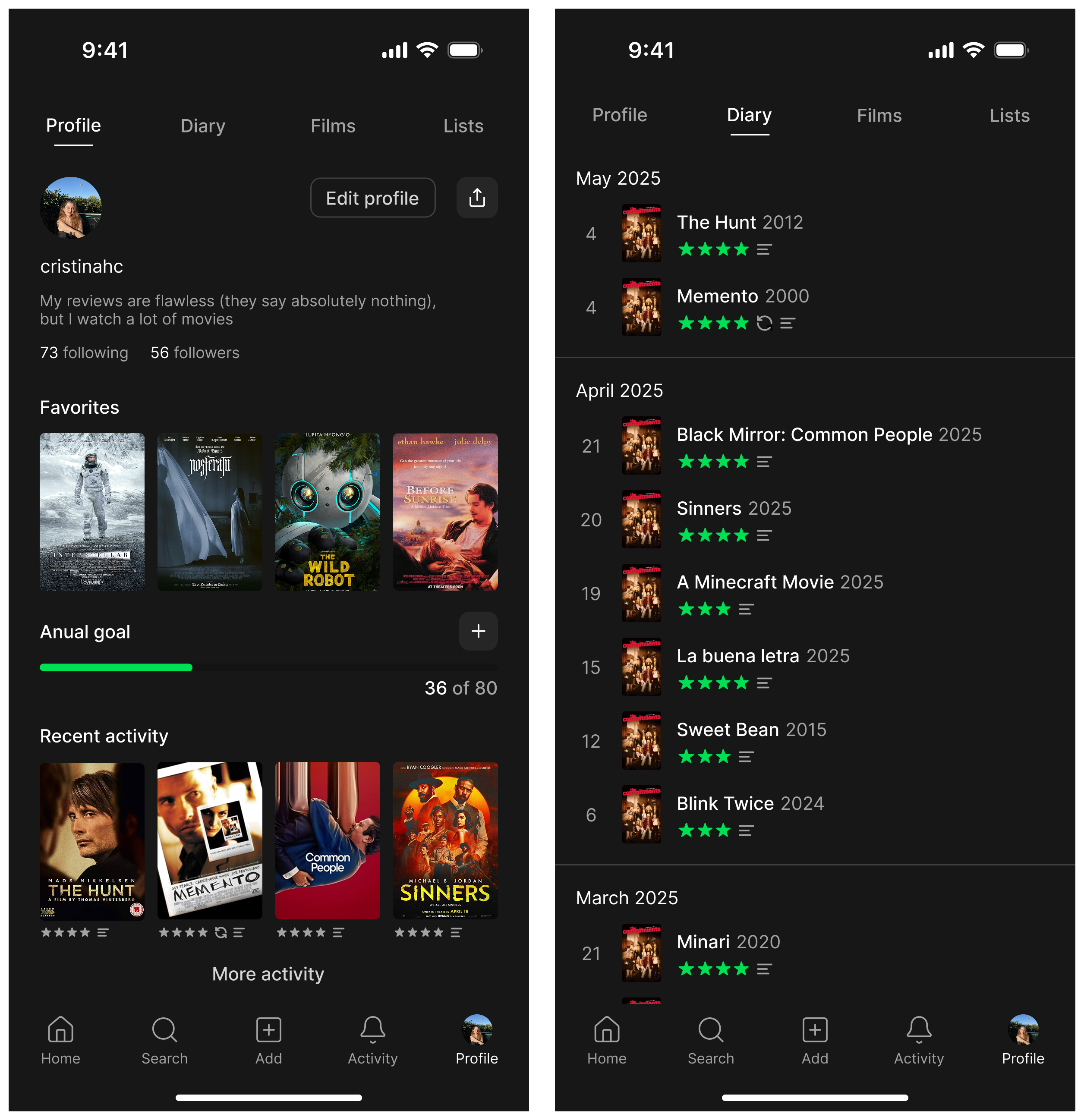Image resolution: width=1084 pixels, height=1120 pixels.
Task: Open 56 followers list
Action: click(194, 352)
